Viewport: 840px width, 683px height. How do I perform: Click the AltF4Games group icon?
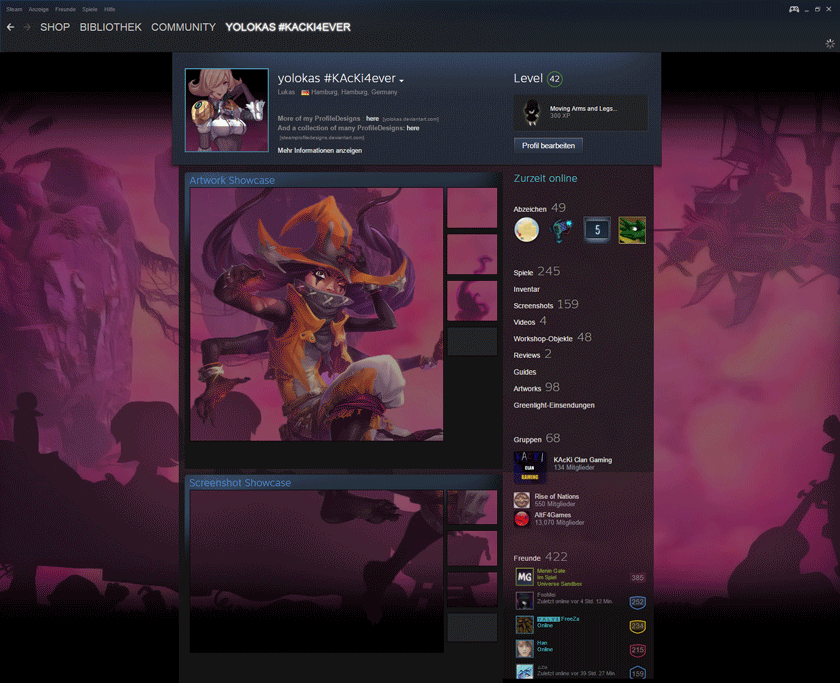[522, 519]
